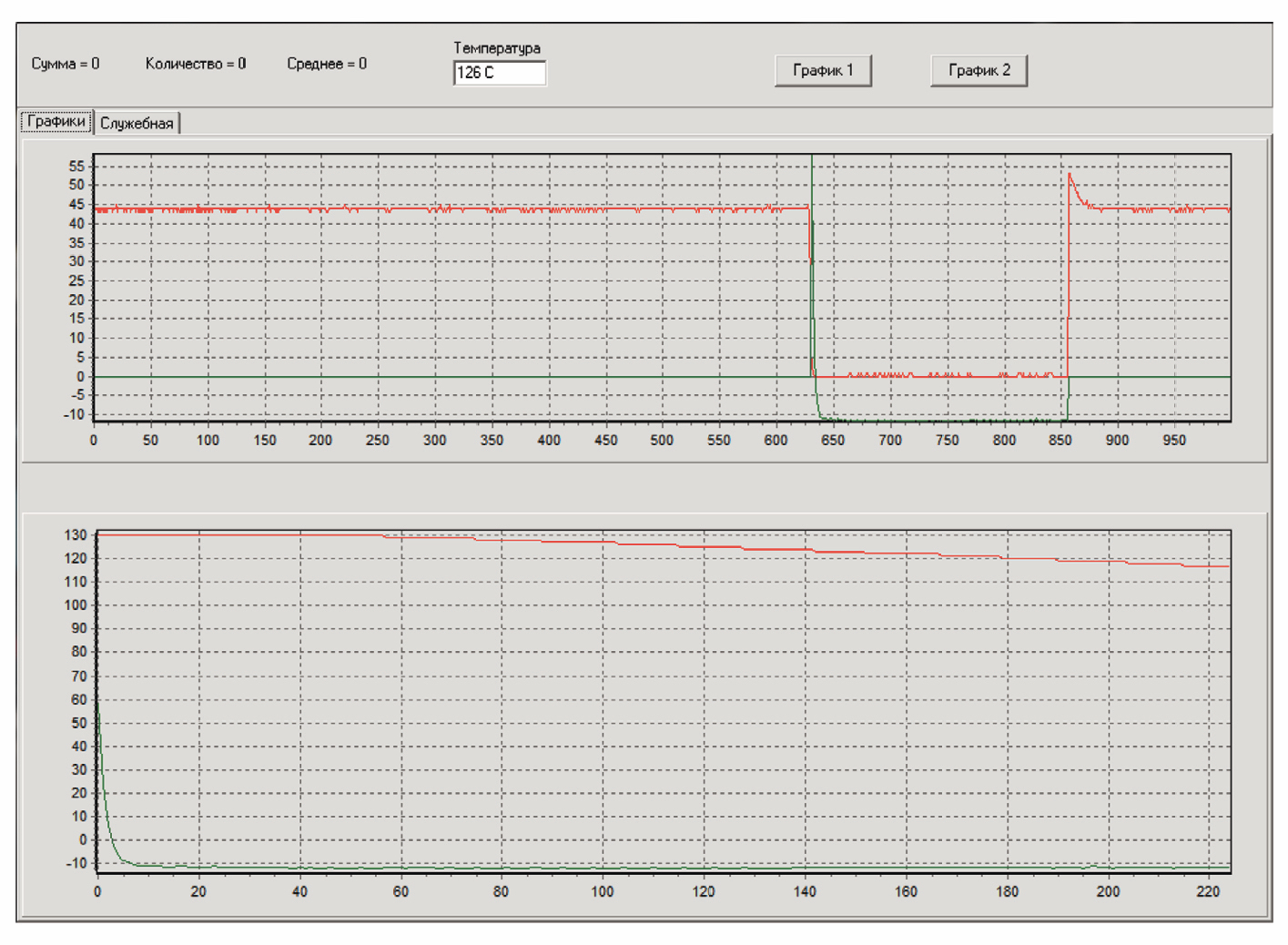The height and width of the screenshot is (945, 1288).
Task: Click the 0 x-axis label of lower chart
Action: 97,891
